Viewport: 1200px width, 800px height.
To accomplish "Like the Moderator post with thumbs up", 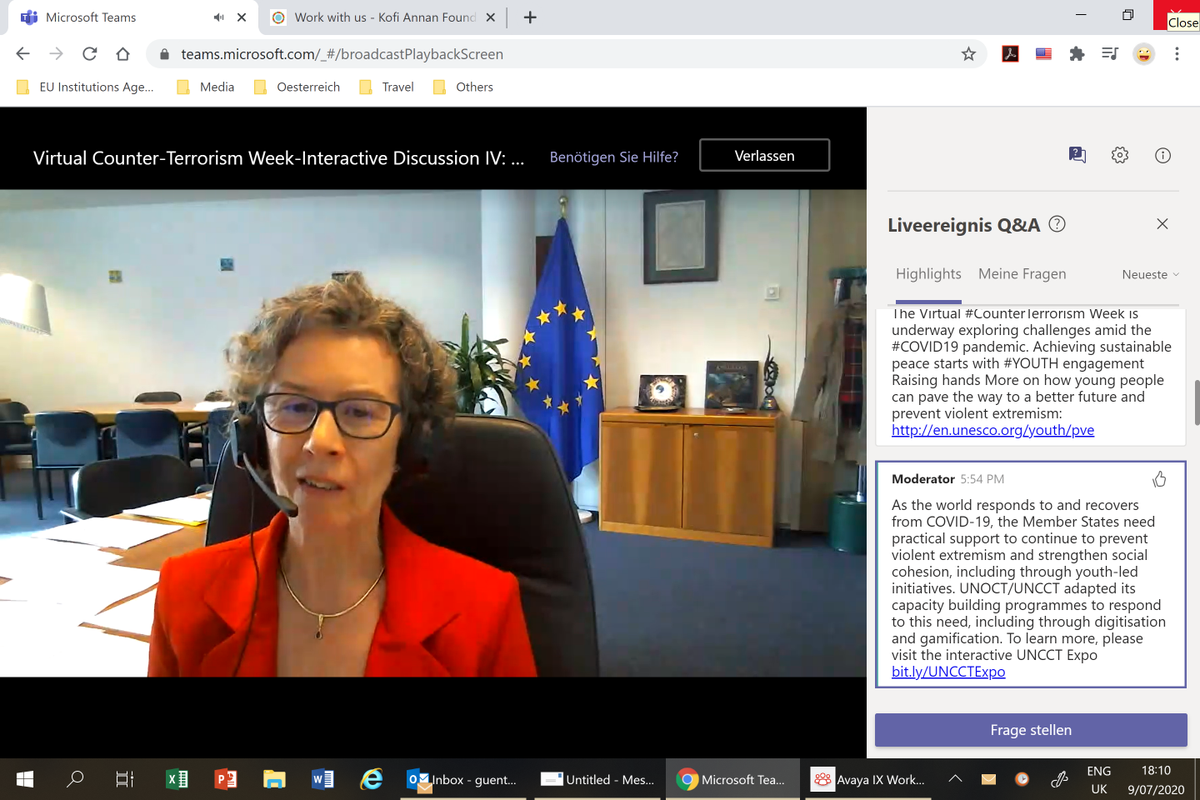I will (x=1159, y=479).
